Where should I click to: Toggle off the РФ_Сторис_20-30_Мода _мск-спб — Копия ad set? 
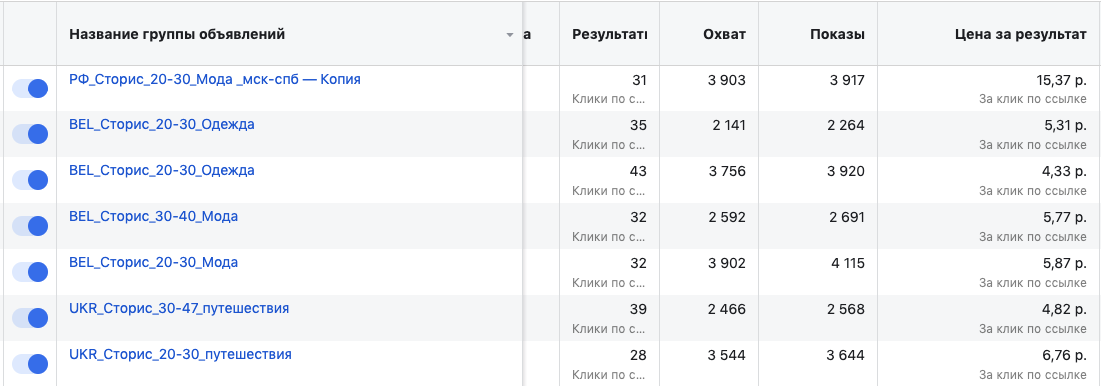[x=30, y=88]
